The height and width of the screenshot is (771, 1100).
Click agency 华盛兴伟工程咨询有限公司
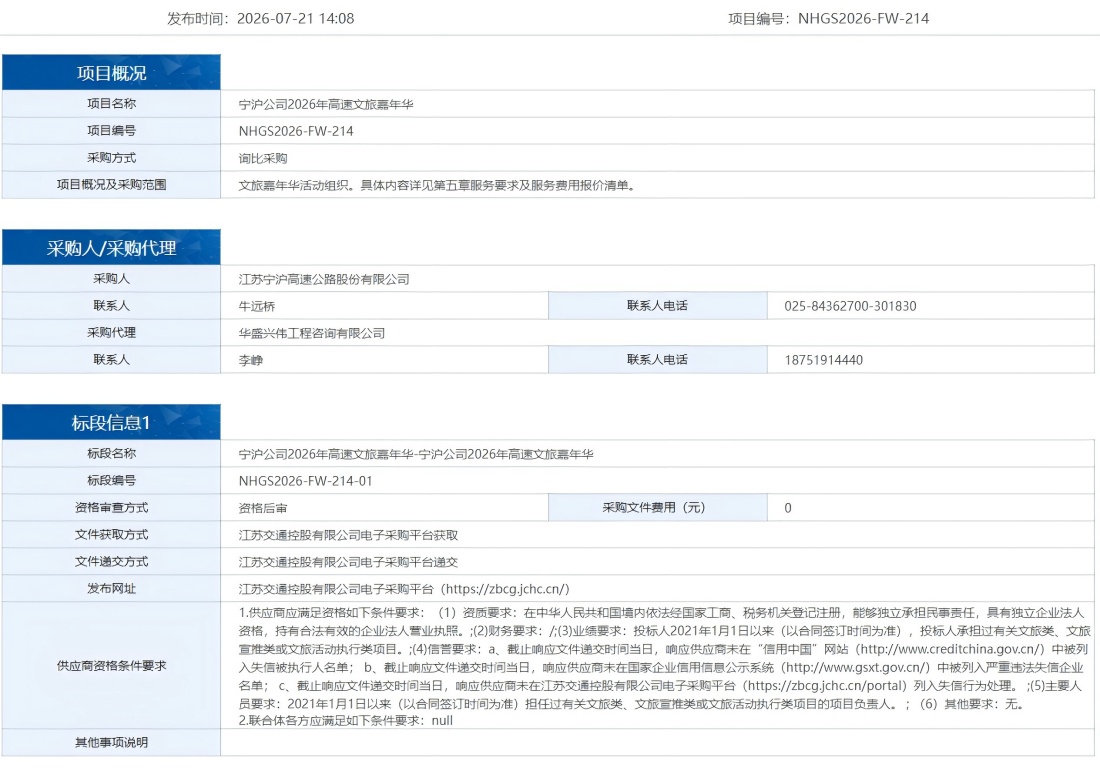pos(311,333)
